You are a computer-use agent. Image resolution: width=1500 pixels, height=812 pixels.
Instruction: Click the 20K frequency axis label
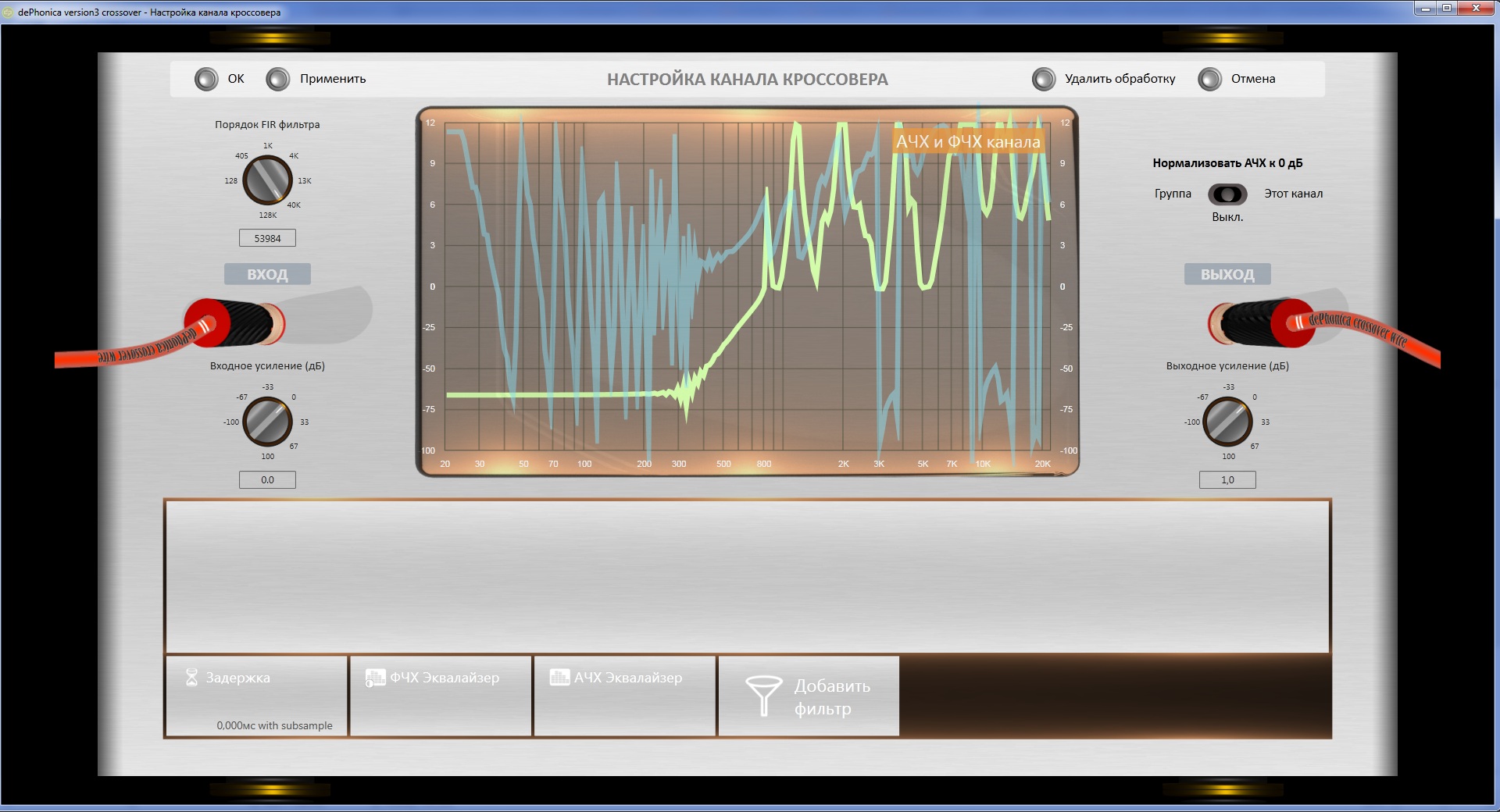(x=1042, y=464)
